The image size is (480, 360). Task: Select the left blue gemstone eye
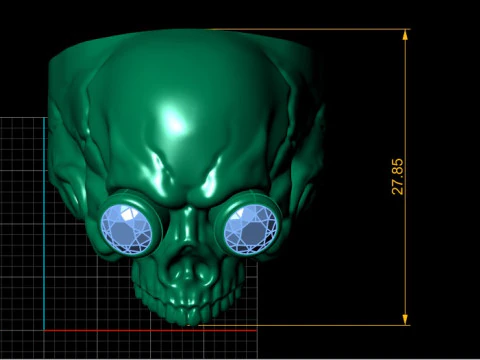(127, 228)
